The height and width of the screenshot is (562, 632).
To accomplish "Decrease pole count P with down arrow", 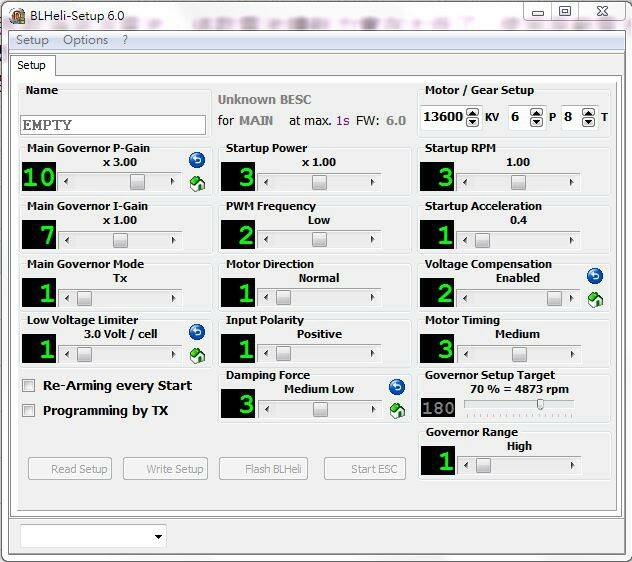I will click(x=536, y=122).
